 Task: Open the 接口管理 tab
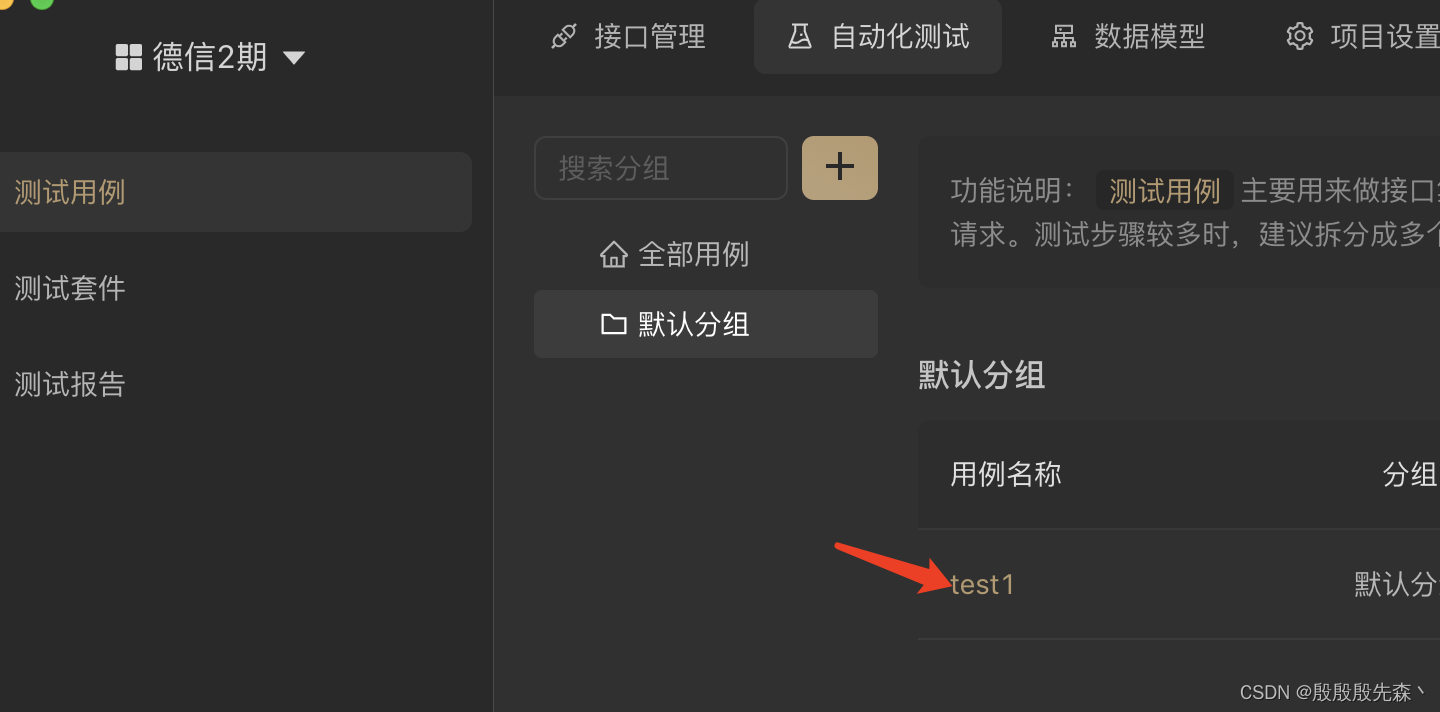(x=628, y=37)
